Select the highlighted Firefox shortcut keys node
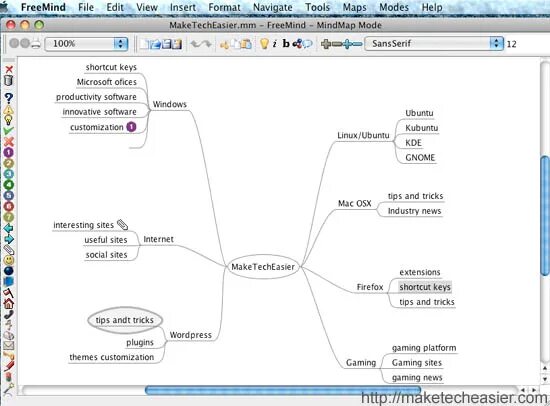Screen dimensions: 550x406 [425, 287]
